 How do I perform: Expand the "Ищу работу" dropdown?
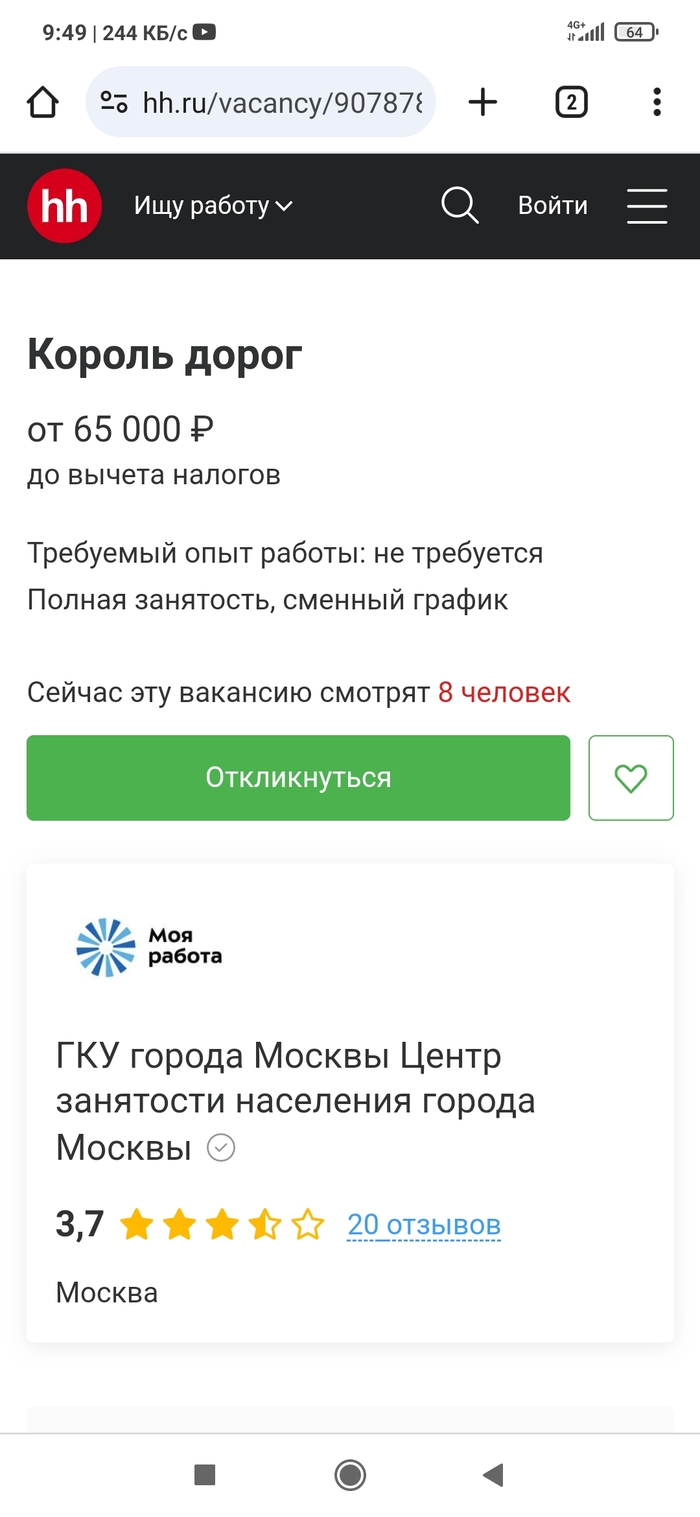tap(213, 206)
